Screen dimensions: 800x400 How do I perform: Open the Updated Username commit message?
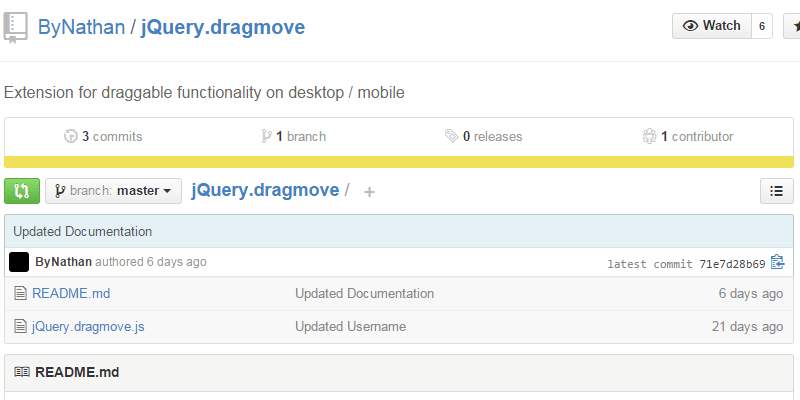tap(350, 326)
